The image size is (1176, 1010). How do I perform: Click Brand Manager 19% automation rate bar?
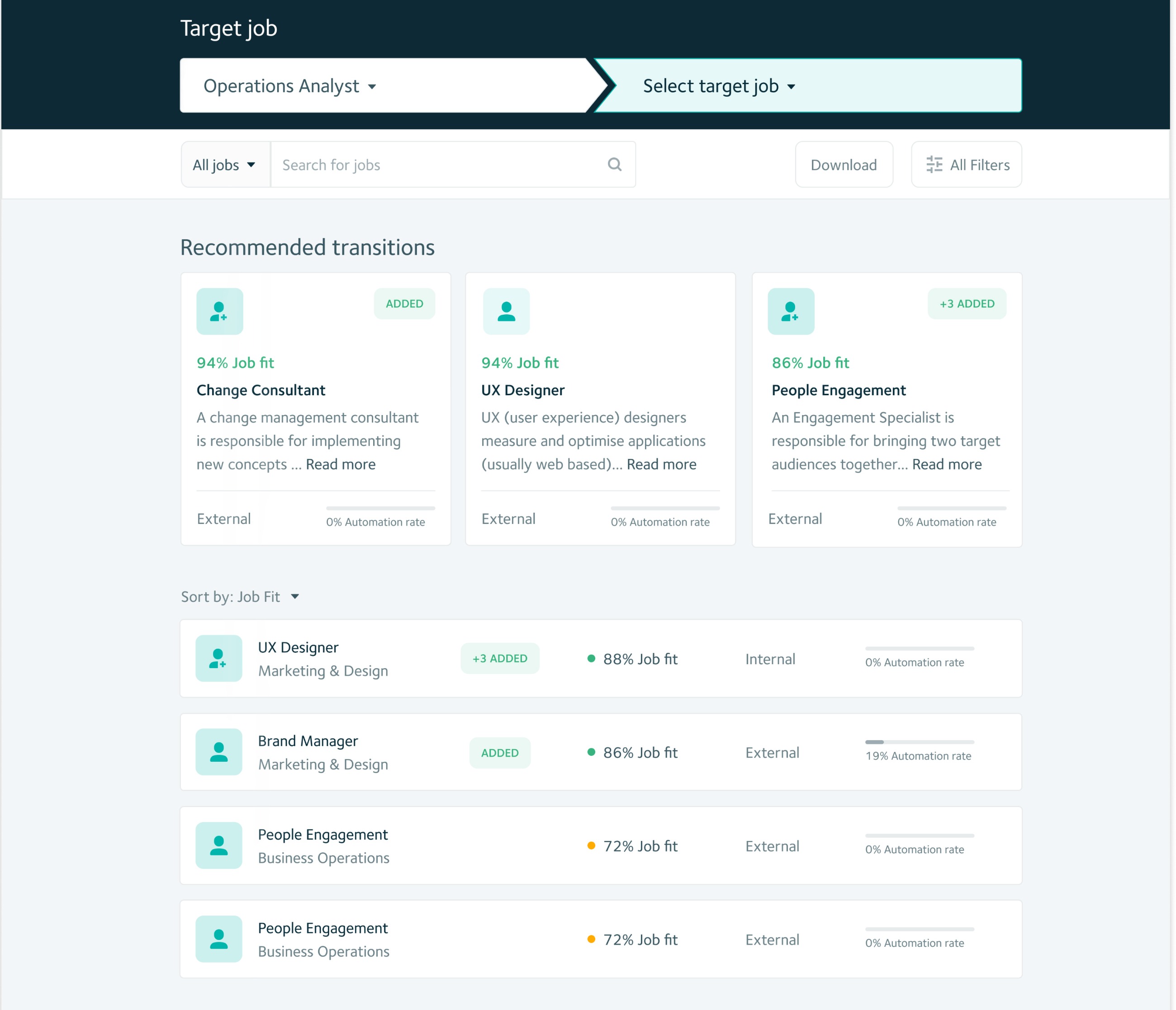(x=919, y=742)
